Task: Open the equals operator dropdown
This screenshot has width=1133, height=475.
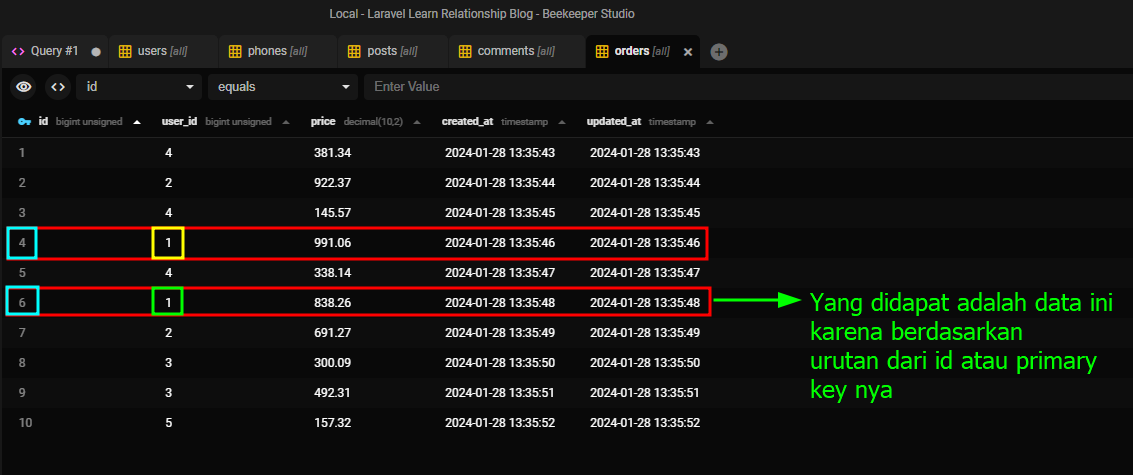Action: (282, 87)
